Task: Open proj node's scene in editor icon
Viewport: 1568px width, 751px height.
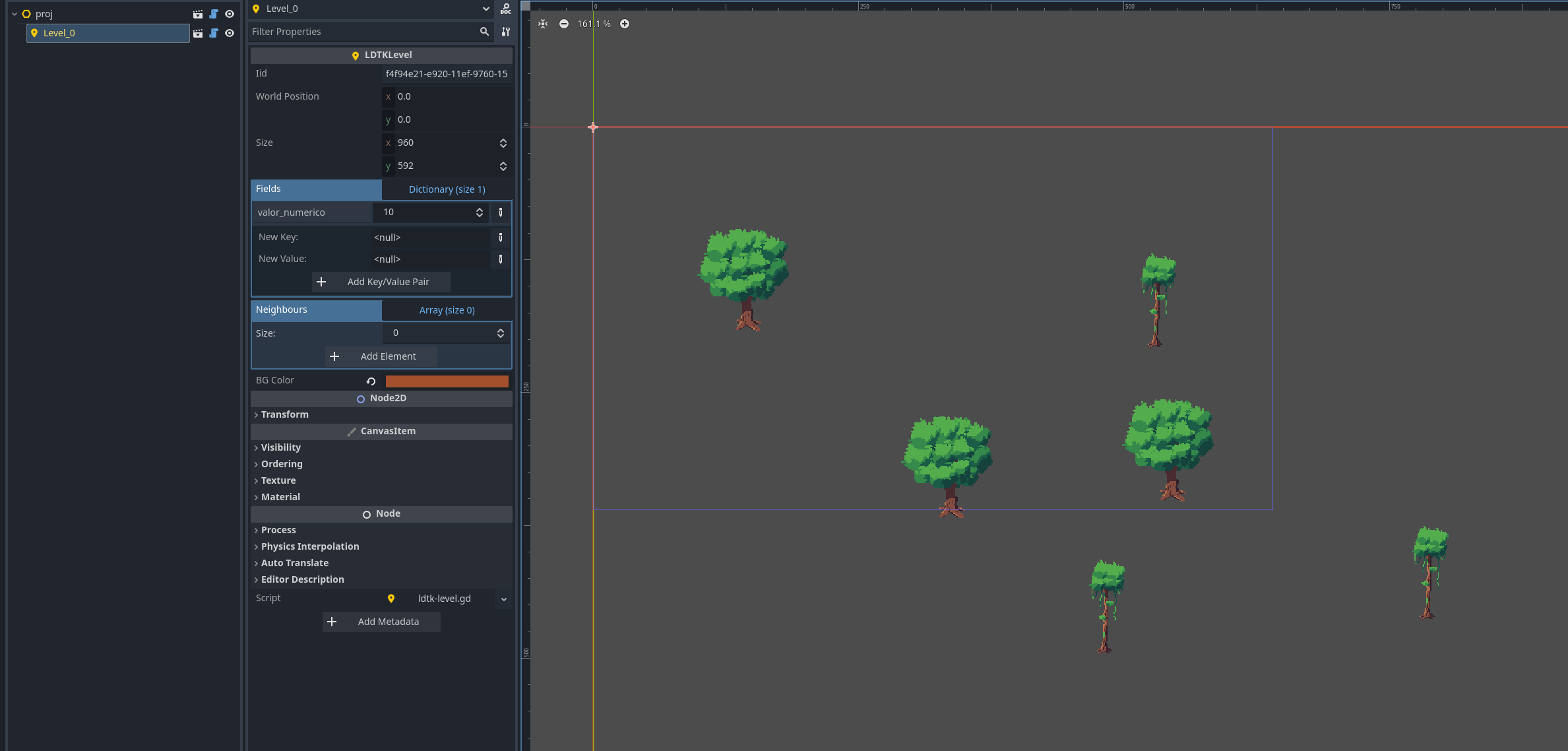Action: coord(197,14)
